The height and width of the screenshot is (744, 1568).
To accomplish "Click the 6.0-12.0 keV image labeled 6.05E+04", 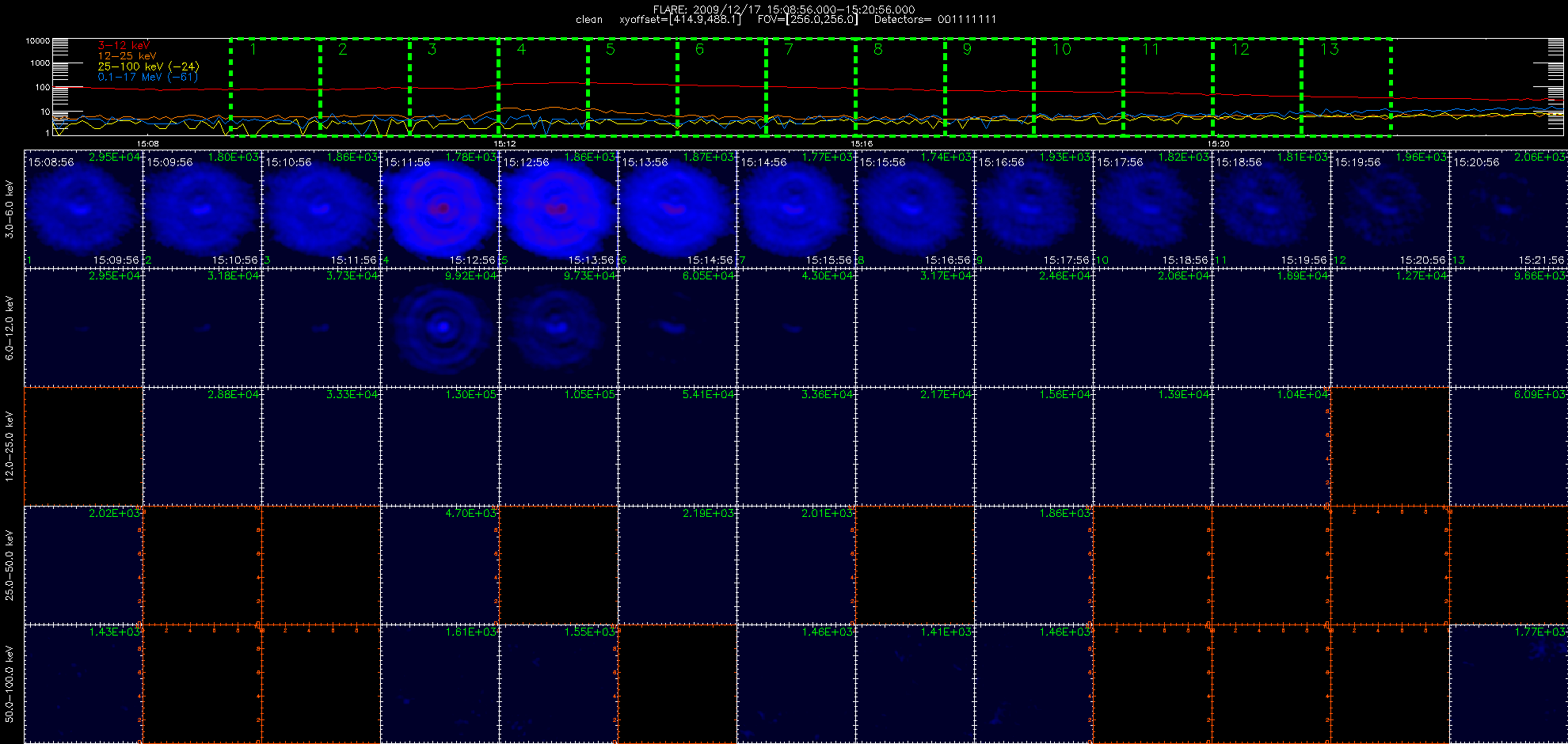I will pyautogui.click(x=678, y=328).
